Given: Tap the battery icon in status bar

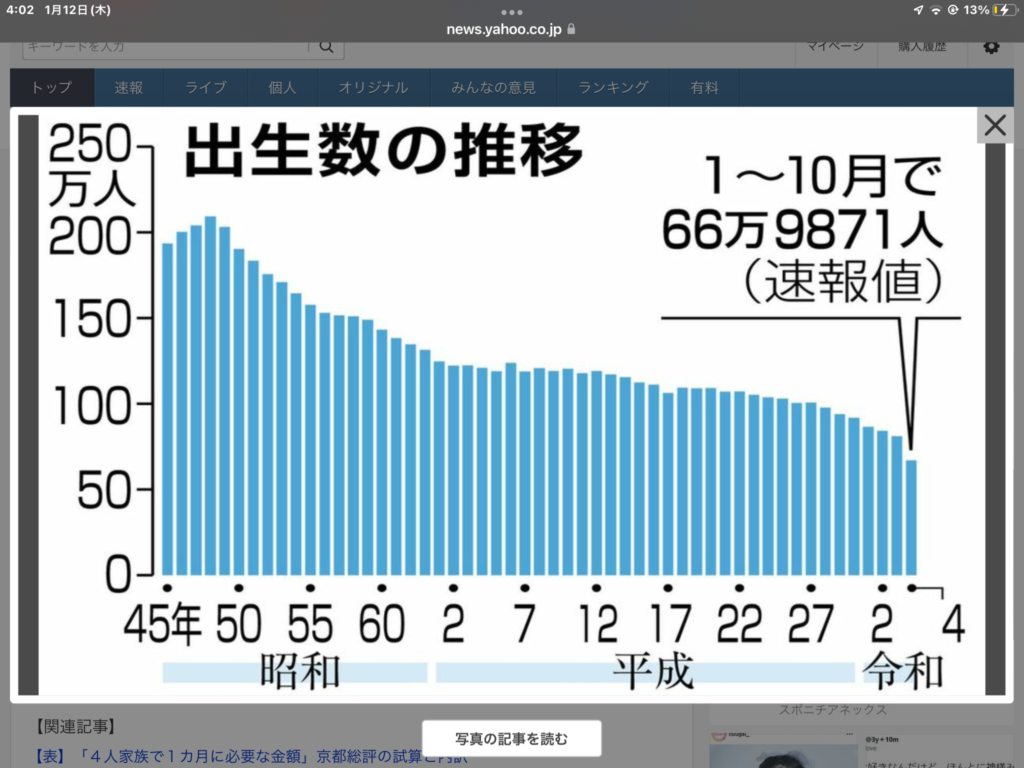Looking at the screenshot, I should point(1003,10).
